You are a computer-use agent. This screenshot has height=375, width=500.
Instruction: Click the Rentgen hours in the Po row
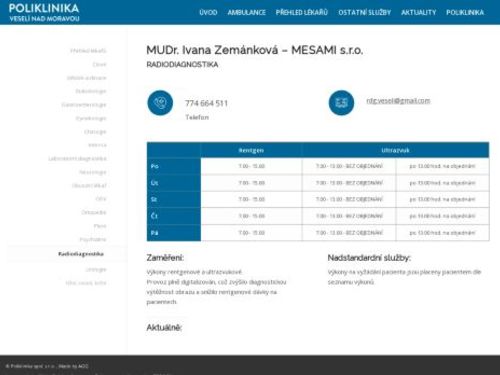[x=252, y=166]
